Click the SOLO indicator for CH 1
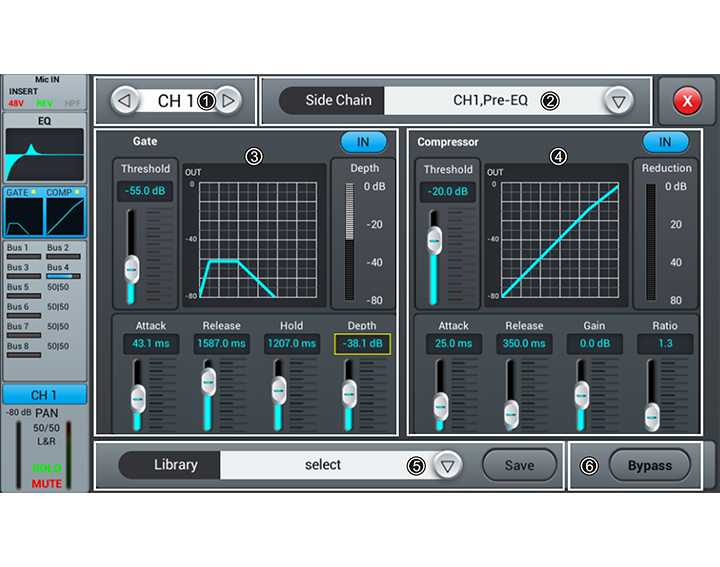 46,469
